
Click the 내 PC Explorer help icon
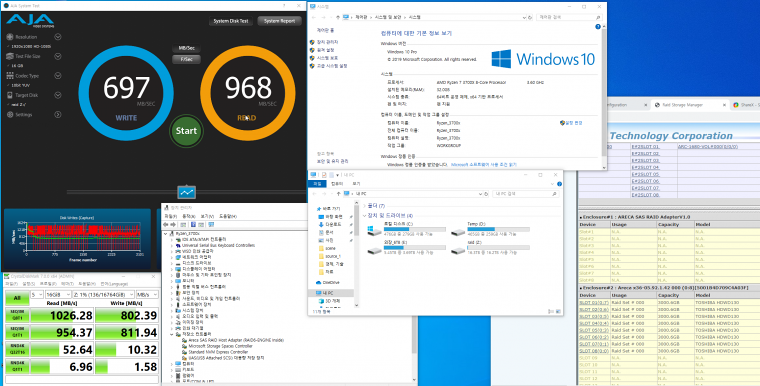pyautogui.click(x=559, y=184)
